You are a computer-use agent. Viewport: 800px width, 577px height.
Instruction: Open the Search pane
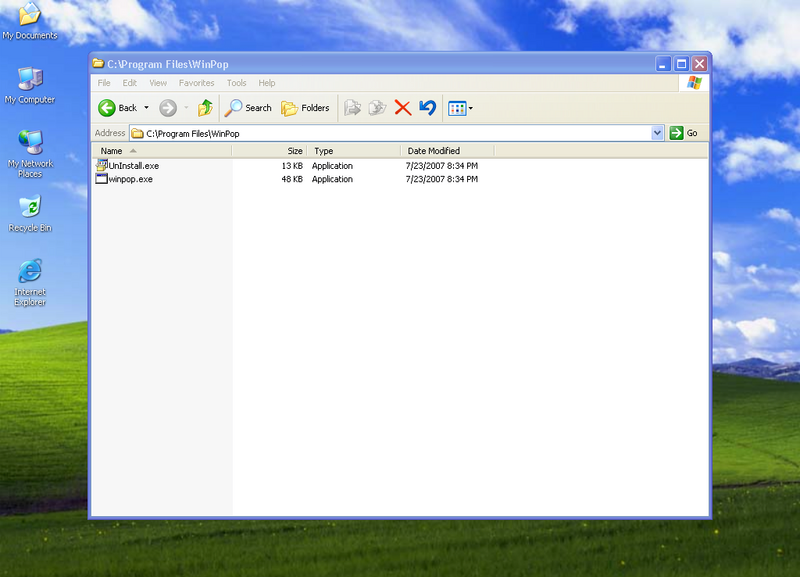point(248,108)
